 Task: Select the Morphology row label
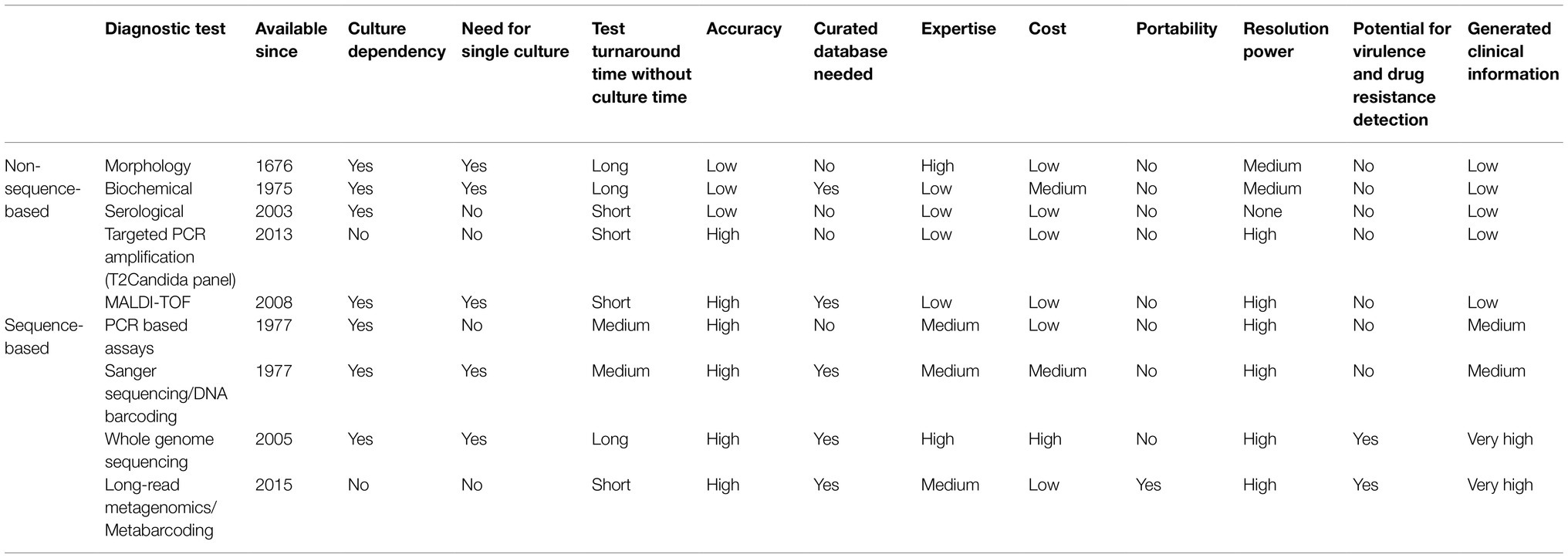coord(147,166)
